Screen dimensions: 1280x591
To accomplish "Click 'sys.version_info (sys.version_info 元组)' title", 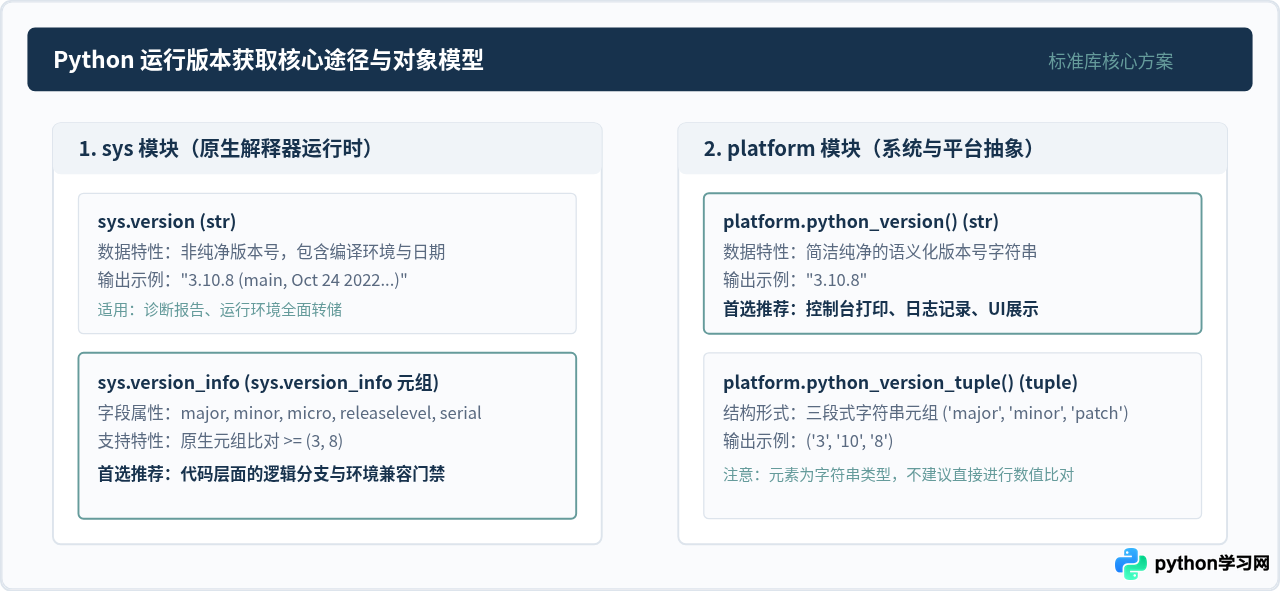I will tap(268, 383).
